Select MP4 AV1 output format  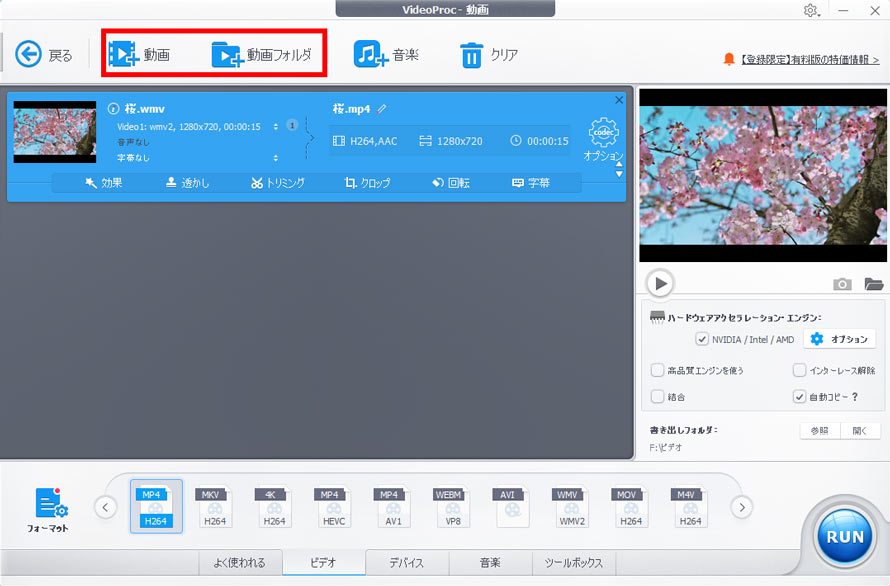393,507
